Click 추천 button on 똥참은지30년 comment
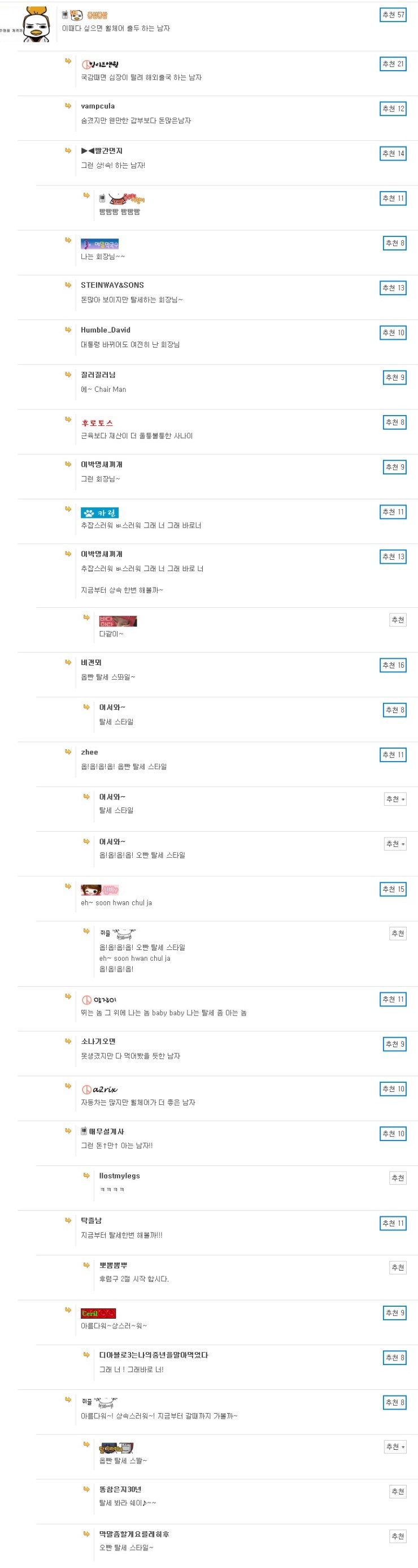This screenshot has height=1568, width=418. pyautogui.click(x=398, y=1491)
